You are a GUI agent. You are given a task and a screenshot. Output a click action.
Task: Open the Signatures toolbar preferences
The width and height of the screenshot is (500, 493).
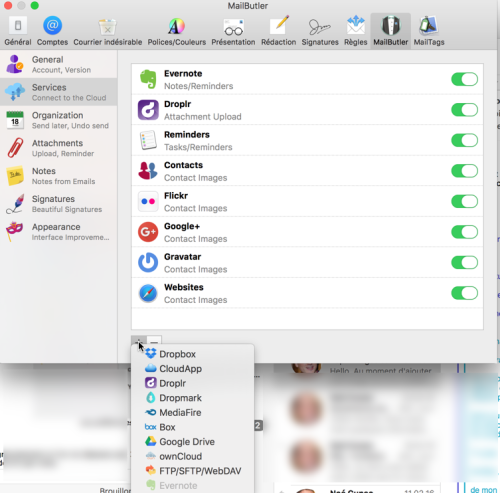point(320,31)
